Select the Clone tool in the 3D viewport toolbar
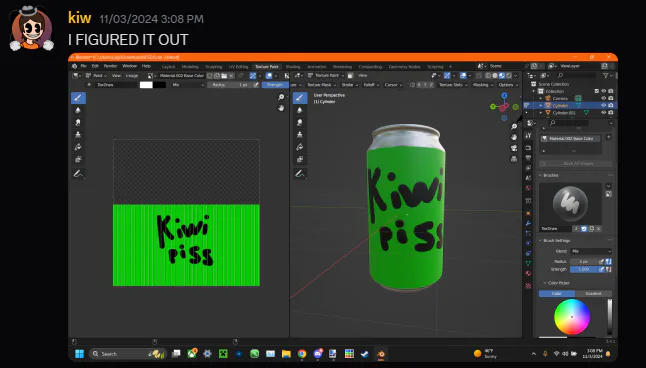646x368 pixels. 300,135
